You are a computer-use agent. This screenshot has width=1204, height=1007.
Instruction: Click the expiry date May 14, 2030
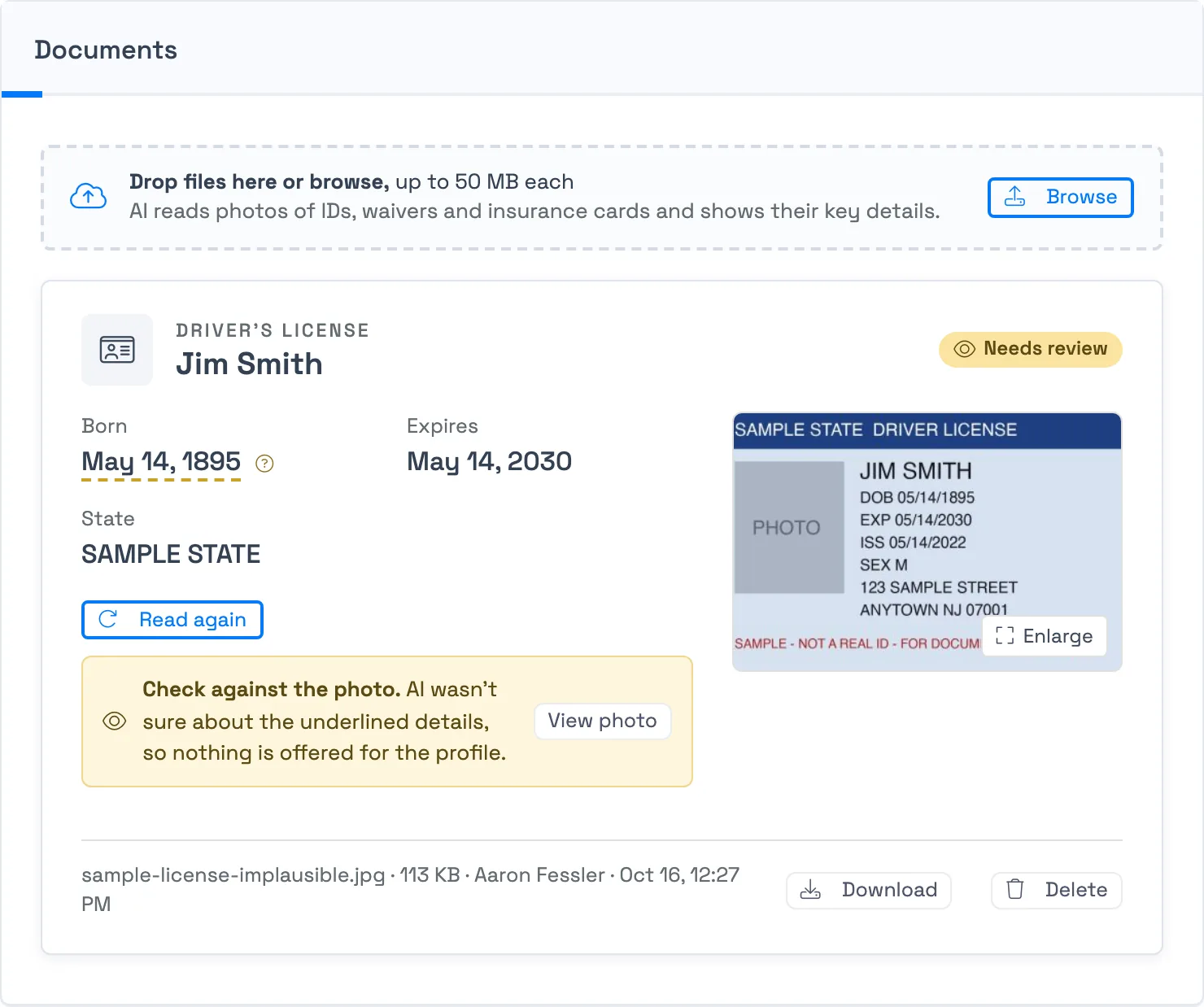pos(489,461)
